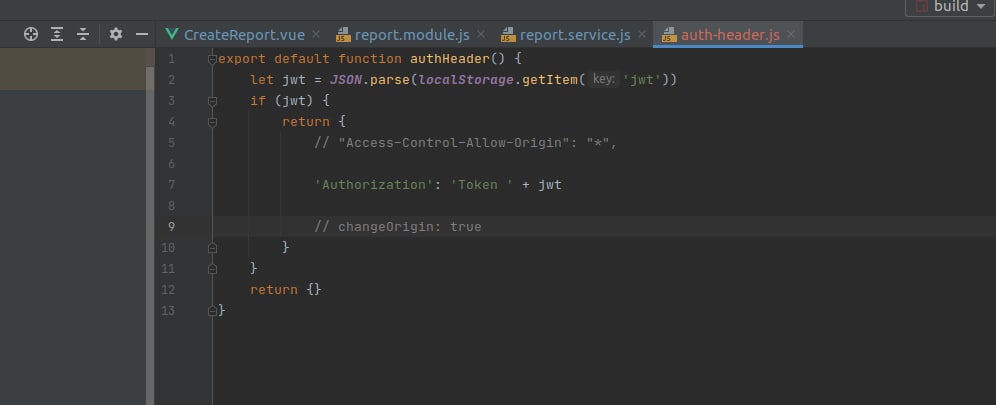Click the expand all icon in project toolbar
This screenshot has width=996, height=405.
pyautogui.click(x=57, y=34)
